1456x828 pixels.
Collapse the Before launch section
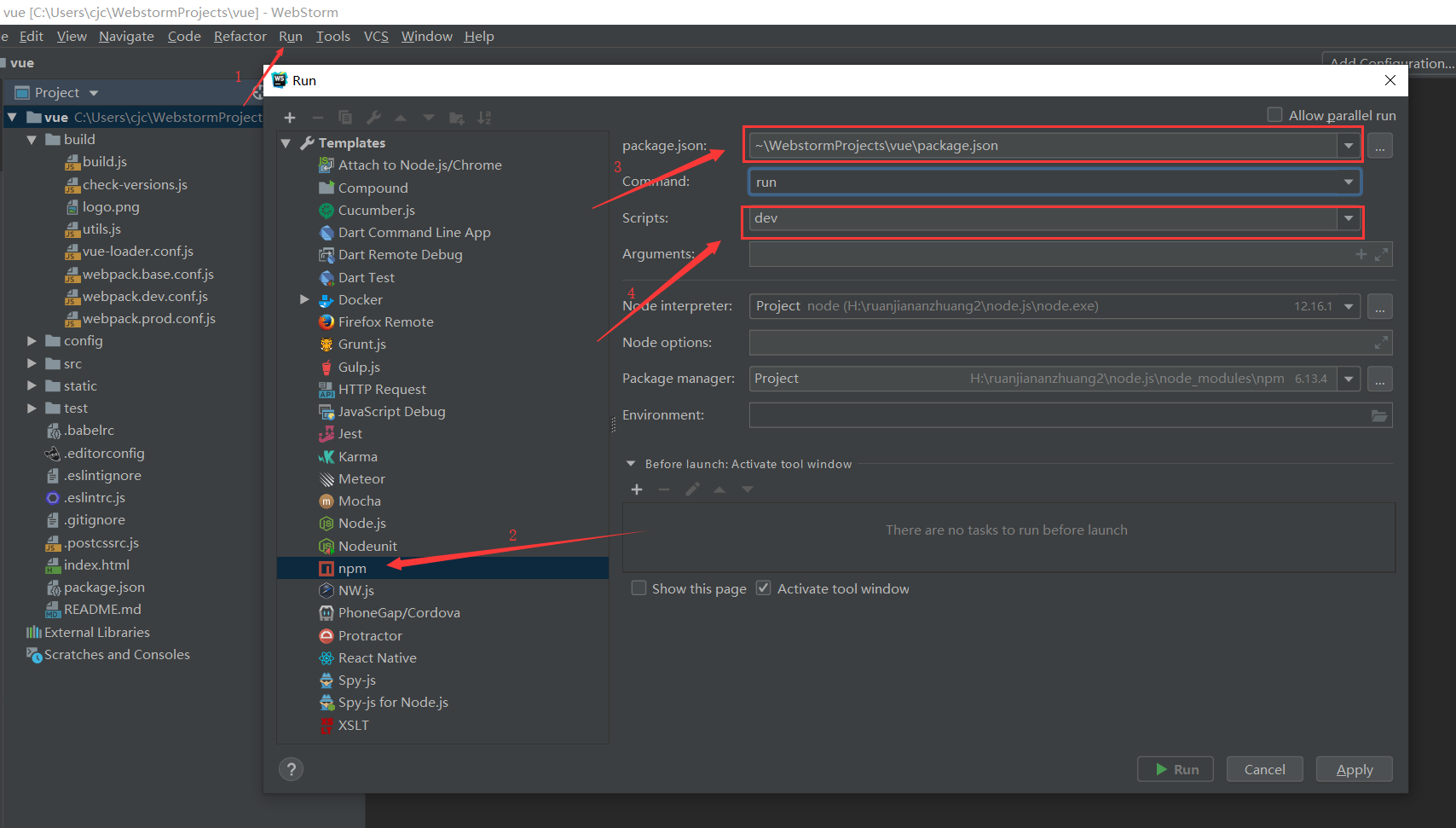click(x=631, y=463)
